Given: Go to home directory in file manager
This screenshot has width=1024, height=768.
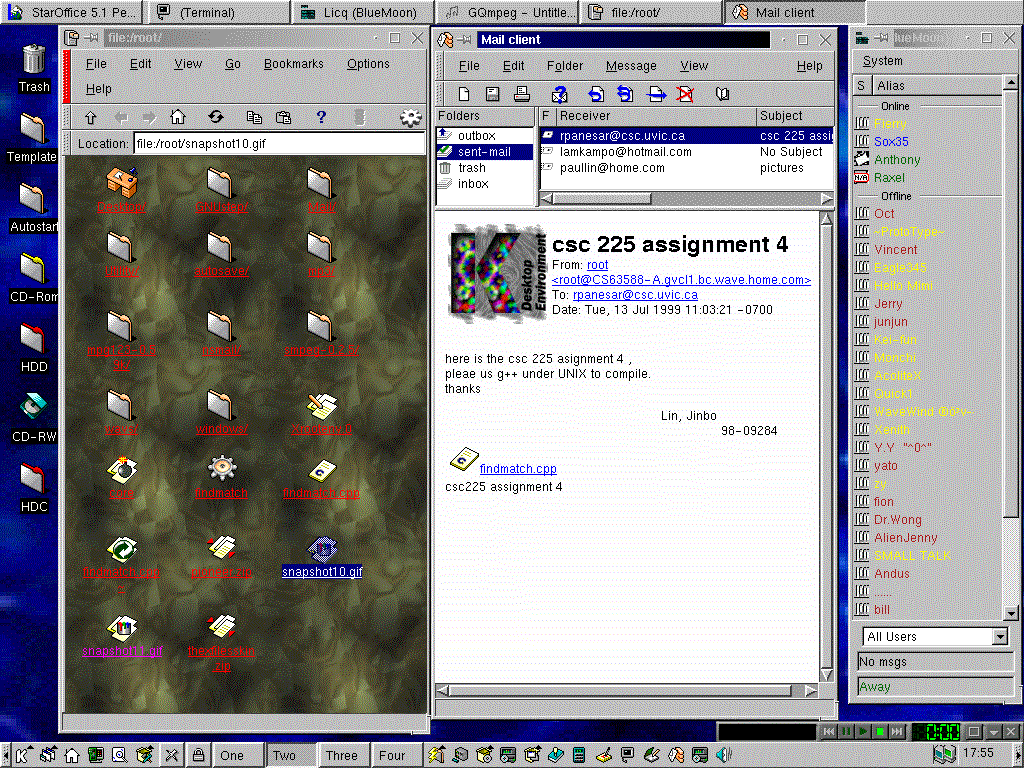Looking at the screenshot, I should pyautogui.click(x=178, y=117).
